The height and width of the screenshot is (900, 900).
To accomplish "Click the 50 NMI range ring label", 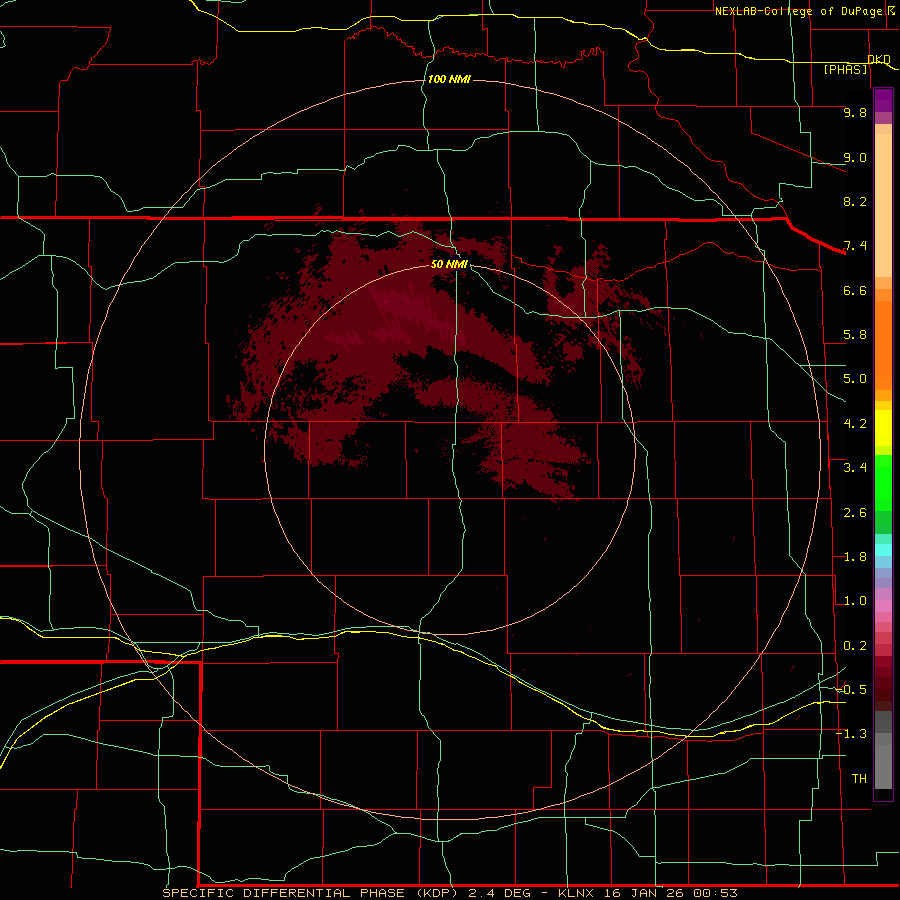I will click(449, 264).
